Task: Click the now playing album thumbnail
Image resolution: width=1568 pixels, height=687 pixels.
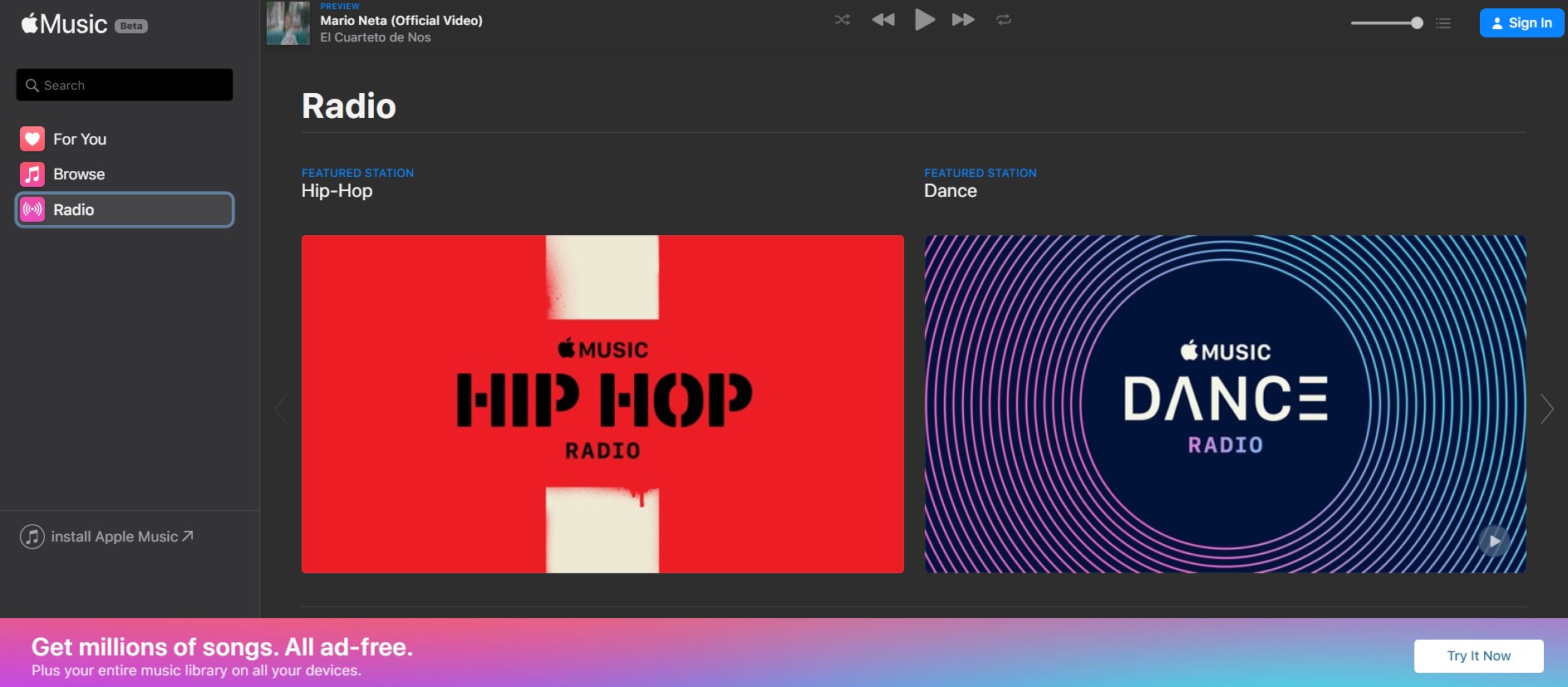Action: tap(288, 23)
